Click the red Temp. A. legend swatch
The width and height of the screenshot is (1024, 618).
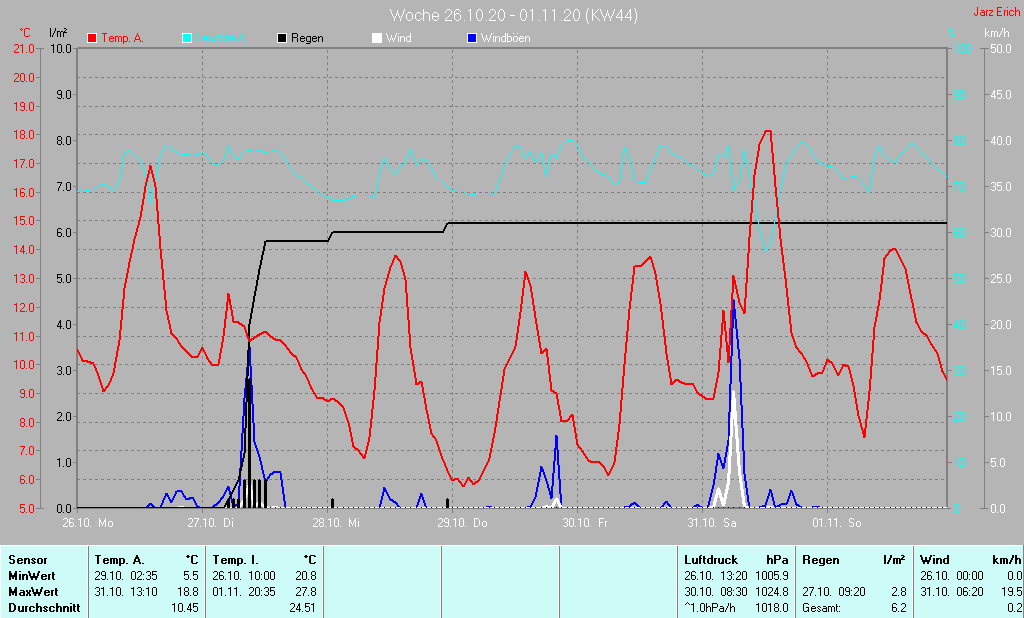[x=92, y=38]
